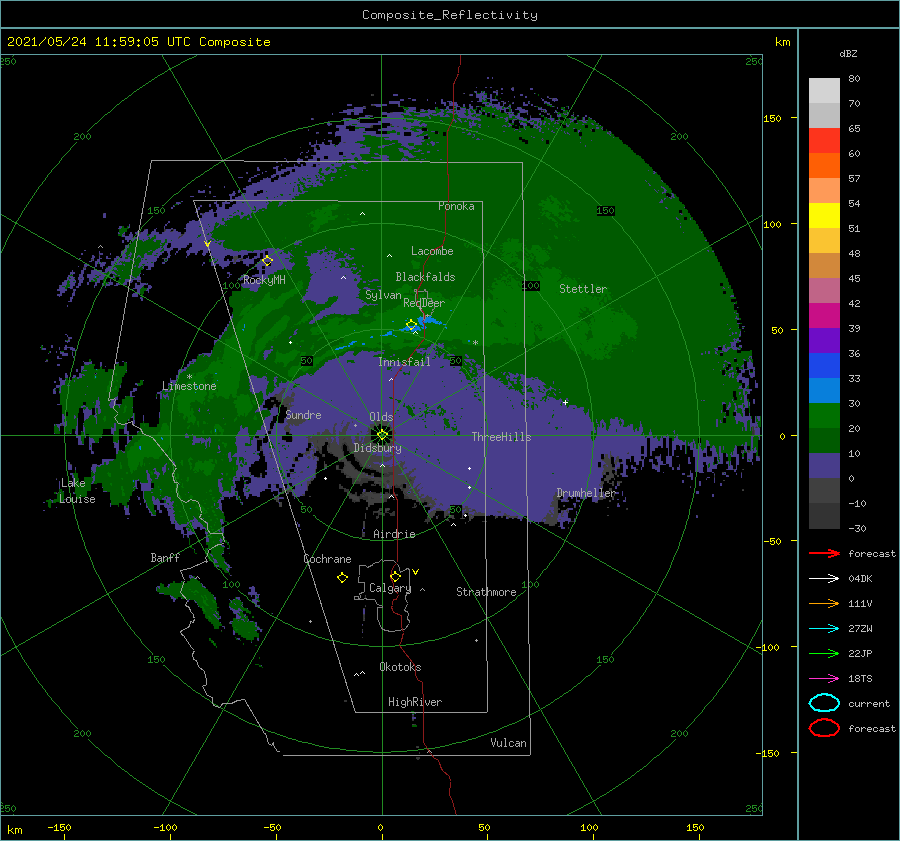Click the Composite_Reflectivity title text

click(450, 15)
